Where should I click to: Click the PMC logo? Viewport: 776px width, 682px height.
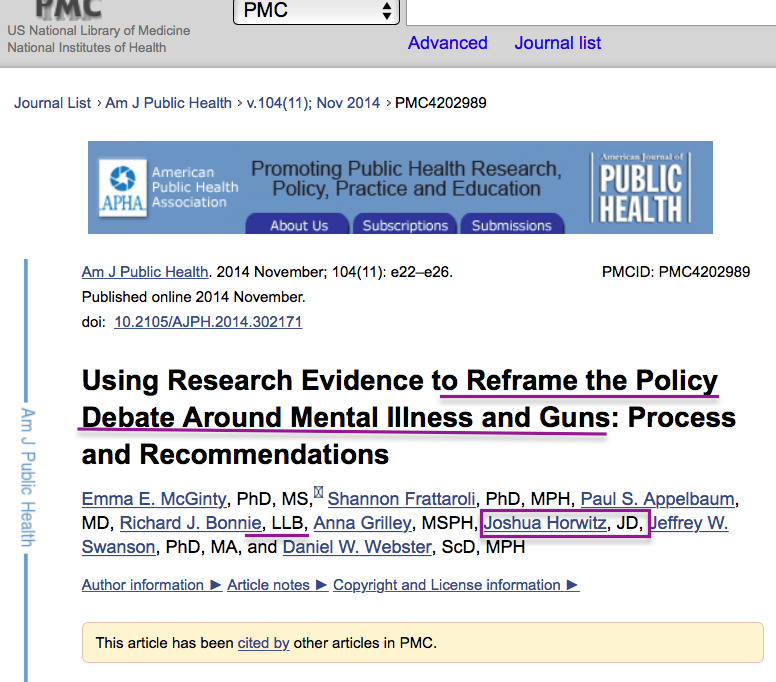click(x=68, y=9)
